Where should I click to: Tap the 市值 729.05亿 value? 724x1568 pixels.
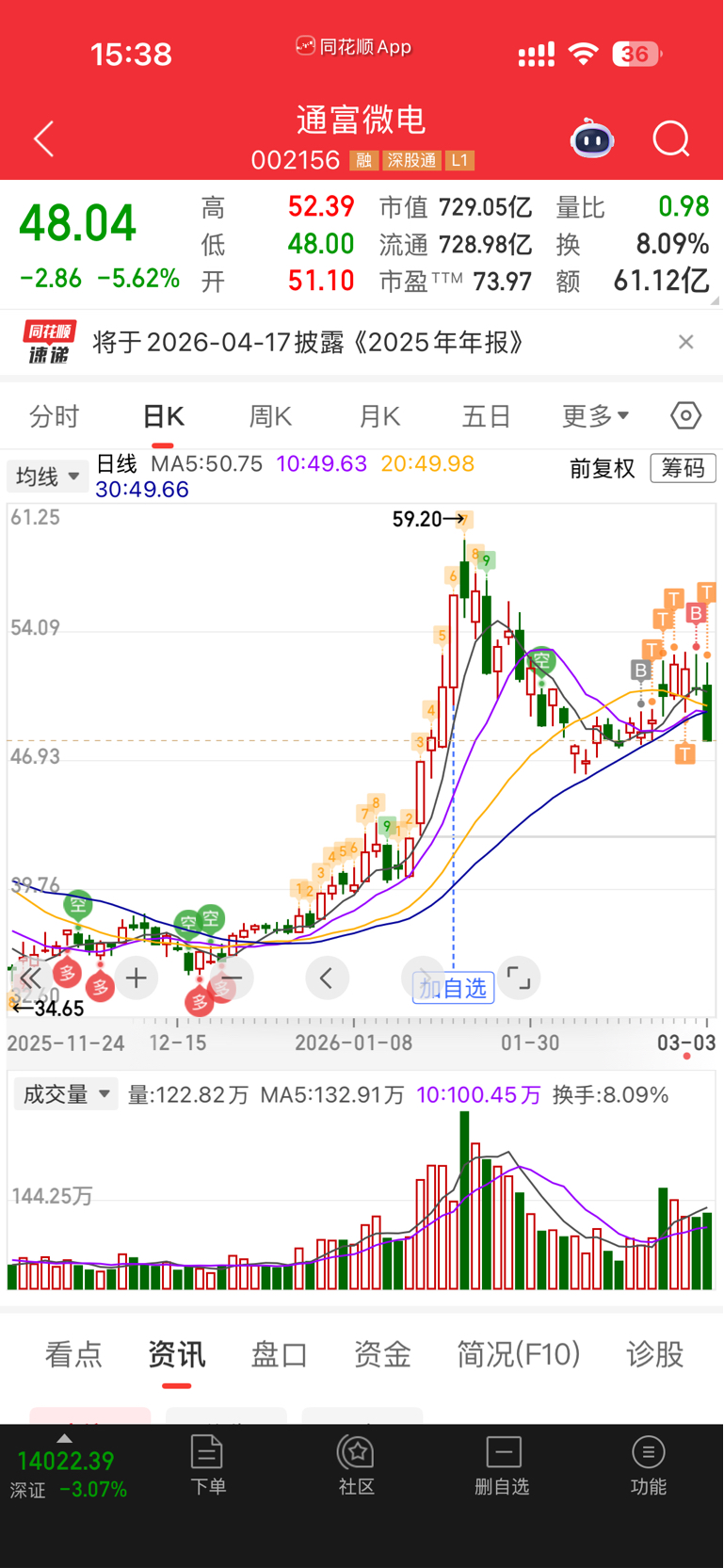click(486, 207)
